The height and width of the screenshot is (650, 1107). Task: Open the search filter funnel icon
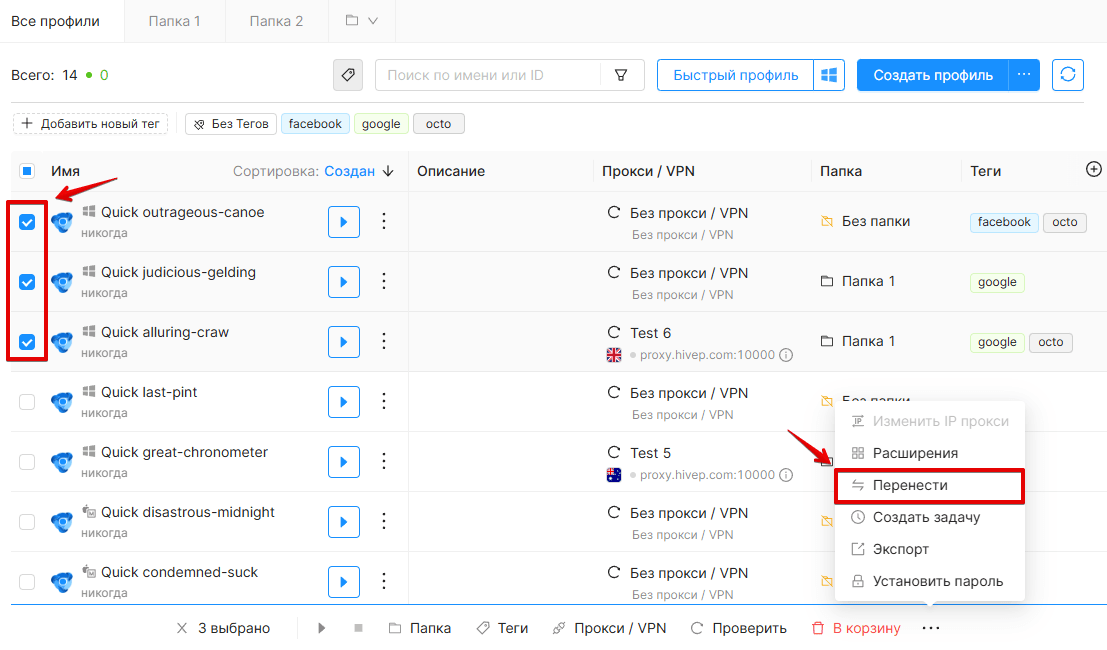[621, 75]
